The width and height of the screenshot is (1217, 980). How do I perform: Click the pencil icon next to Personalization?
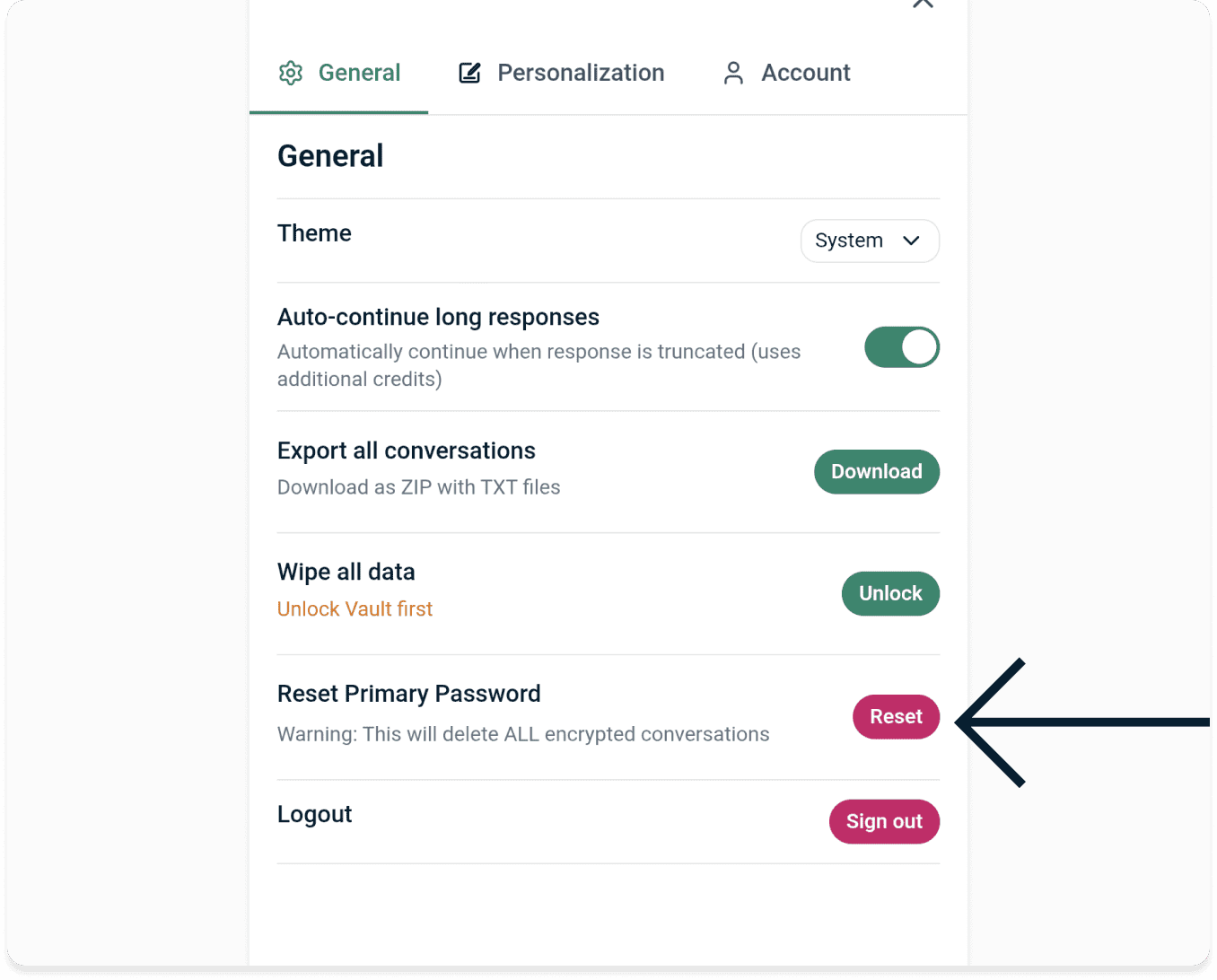pyautogui.click(x=469, y=73)
